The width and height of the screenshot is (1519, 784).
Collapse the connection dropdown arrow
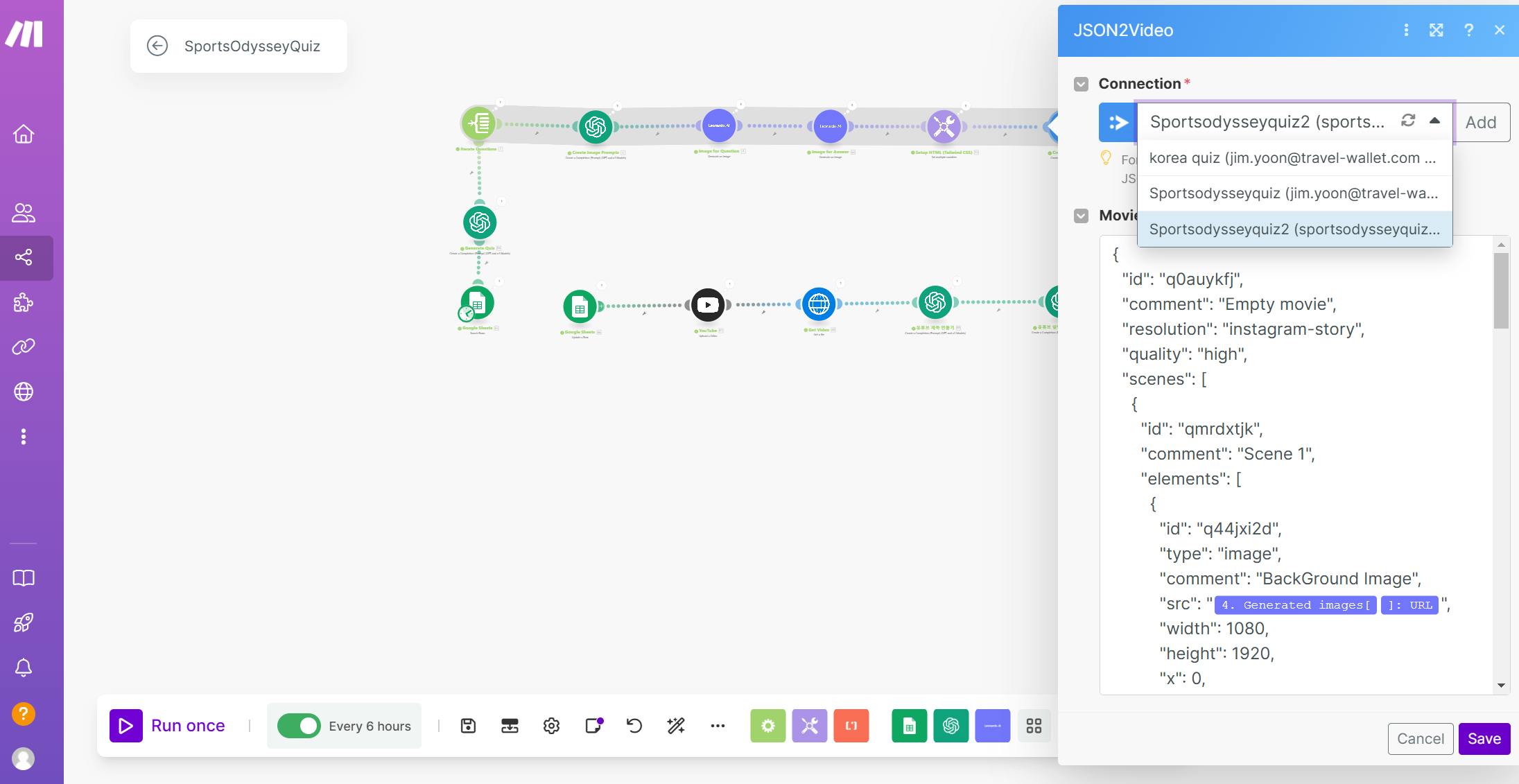coord(1434,121)
